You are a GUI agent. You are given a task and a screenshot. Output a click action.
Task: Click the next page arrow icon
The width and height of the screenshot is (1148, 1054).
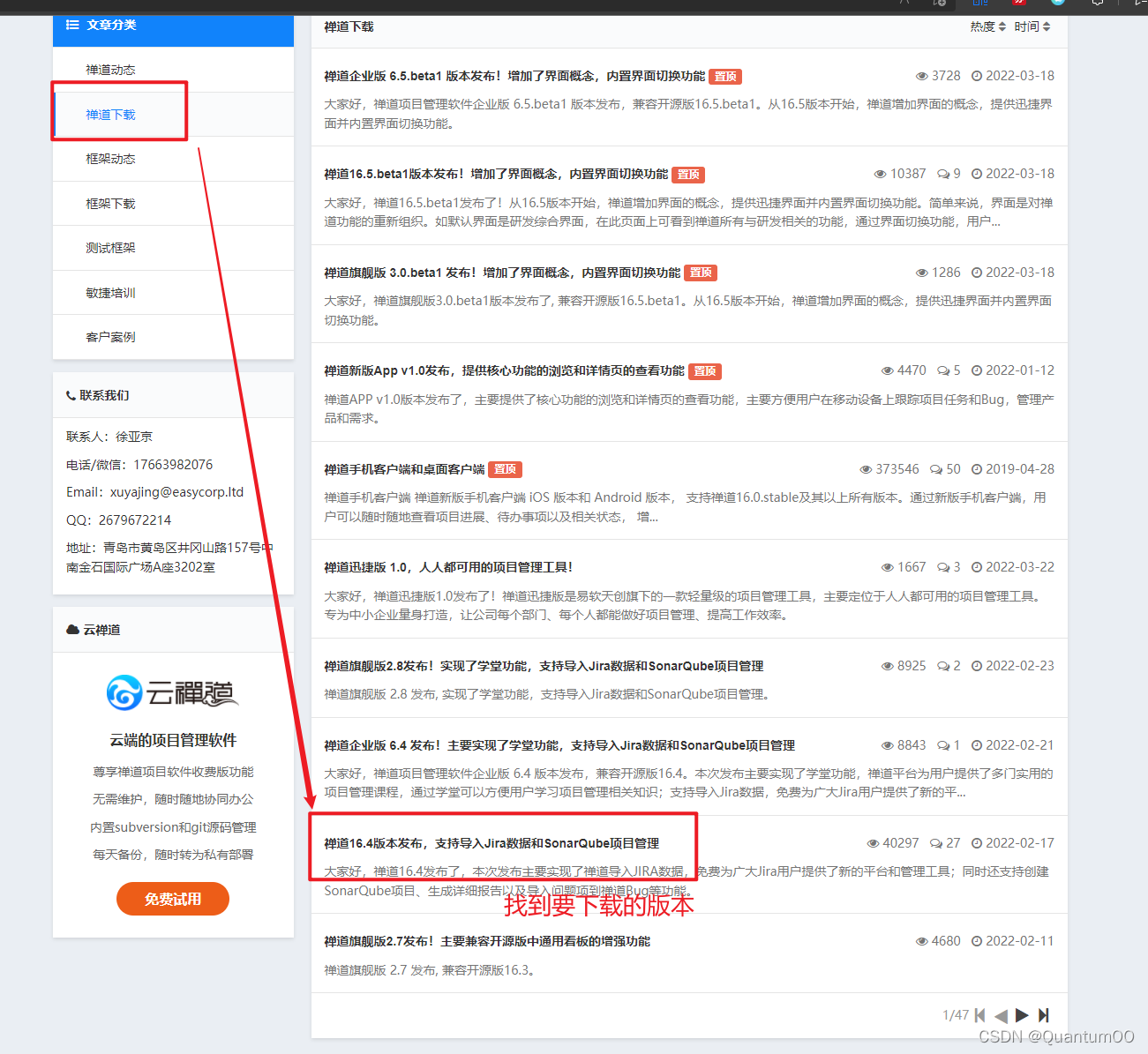click(x=1022, y=1015)
